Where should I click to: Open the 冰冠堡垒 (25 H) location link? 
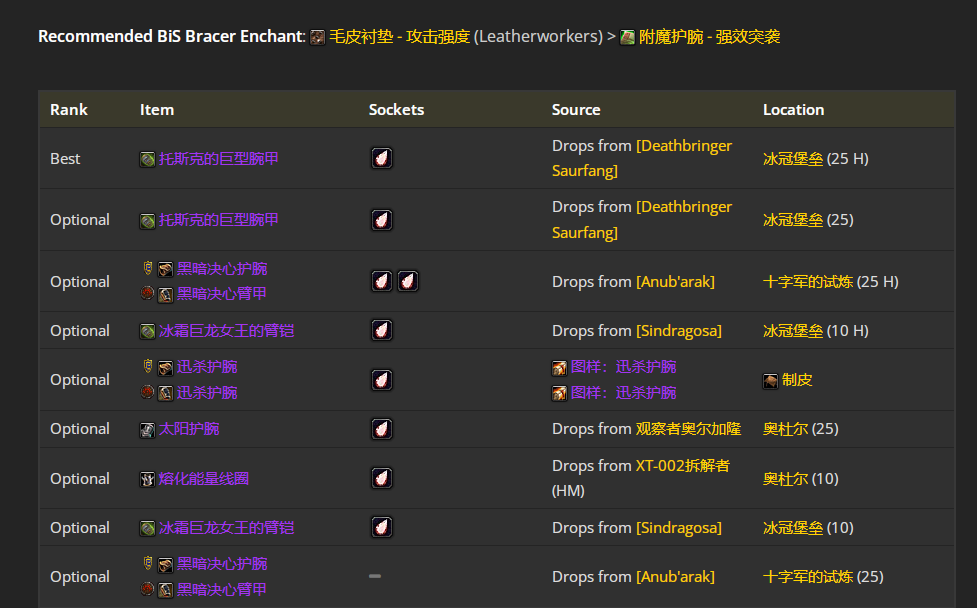(x=789, y=158)
